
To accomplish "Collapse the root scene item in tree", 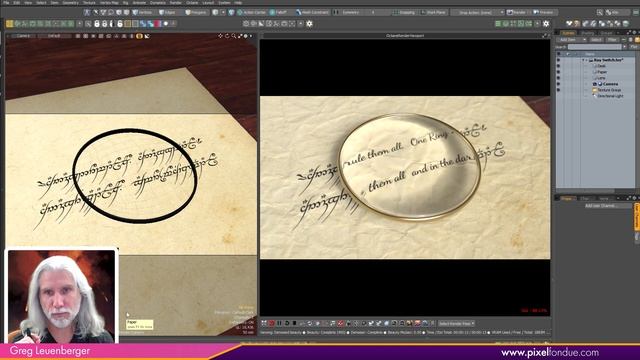I will [584, 60].
